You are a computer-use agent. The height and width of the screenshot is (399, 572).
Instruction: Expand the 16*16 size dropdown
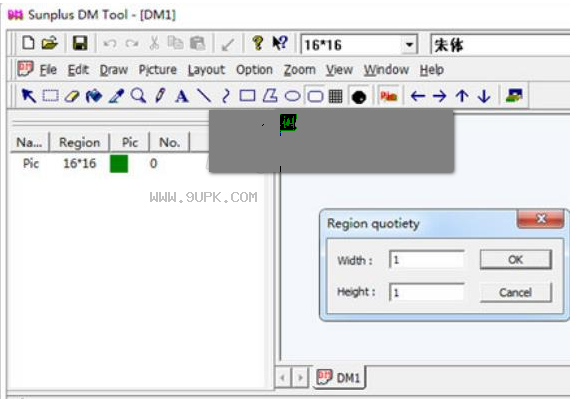409,45
